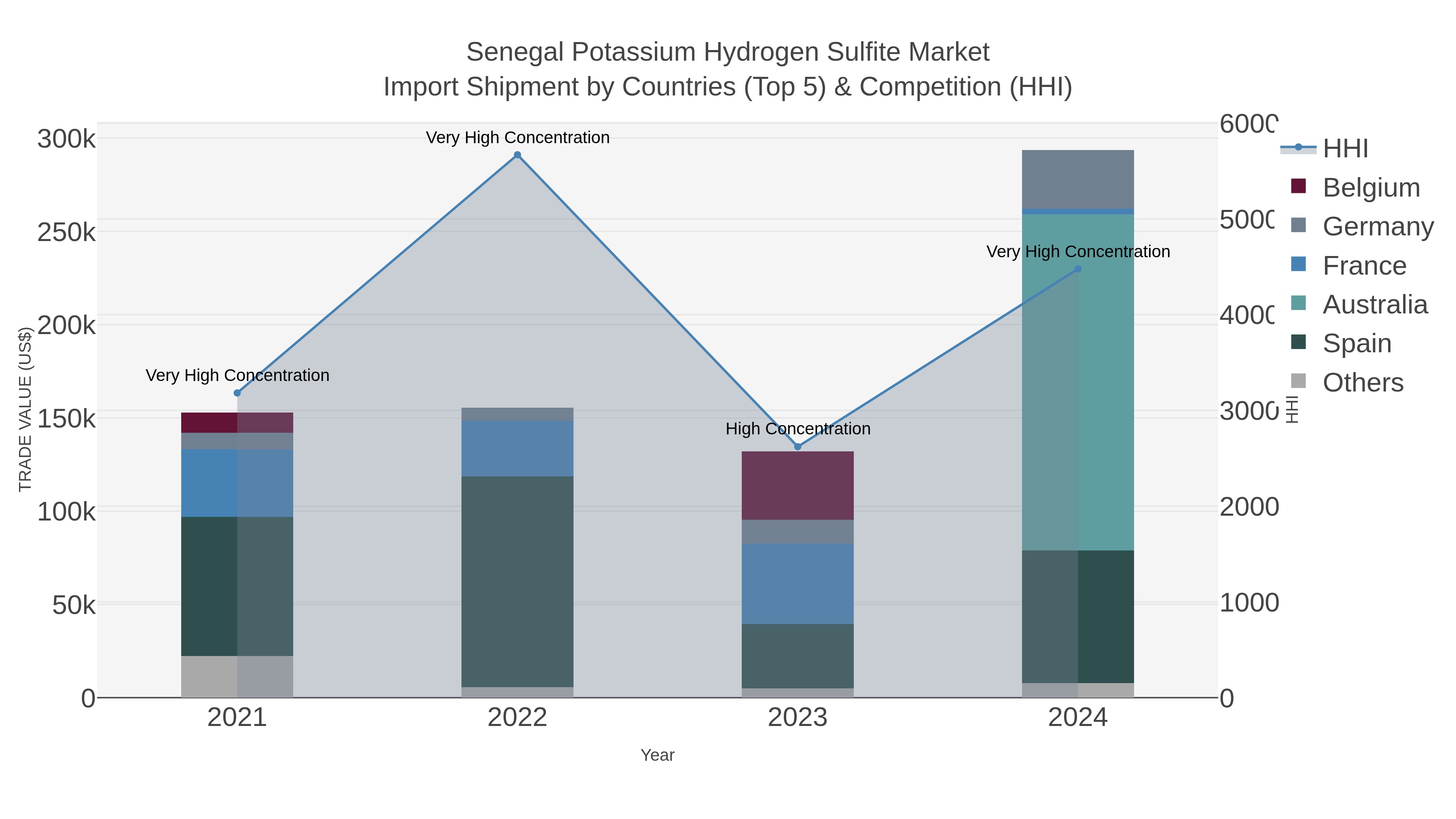Click the TRADE VALUE (US$) axis title

tap(25, 409)
